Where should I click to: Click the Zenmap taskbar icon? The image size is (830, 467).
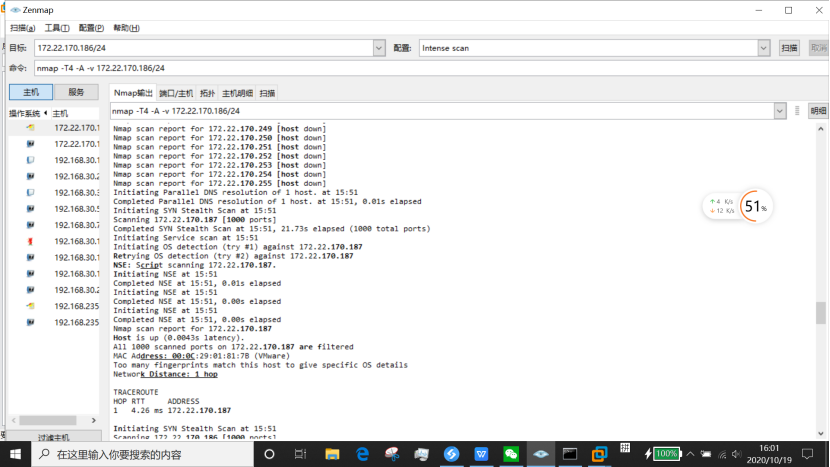(540, 454)
